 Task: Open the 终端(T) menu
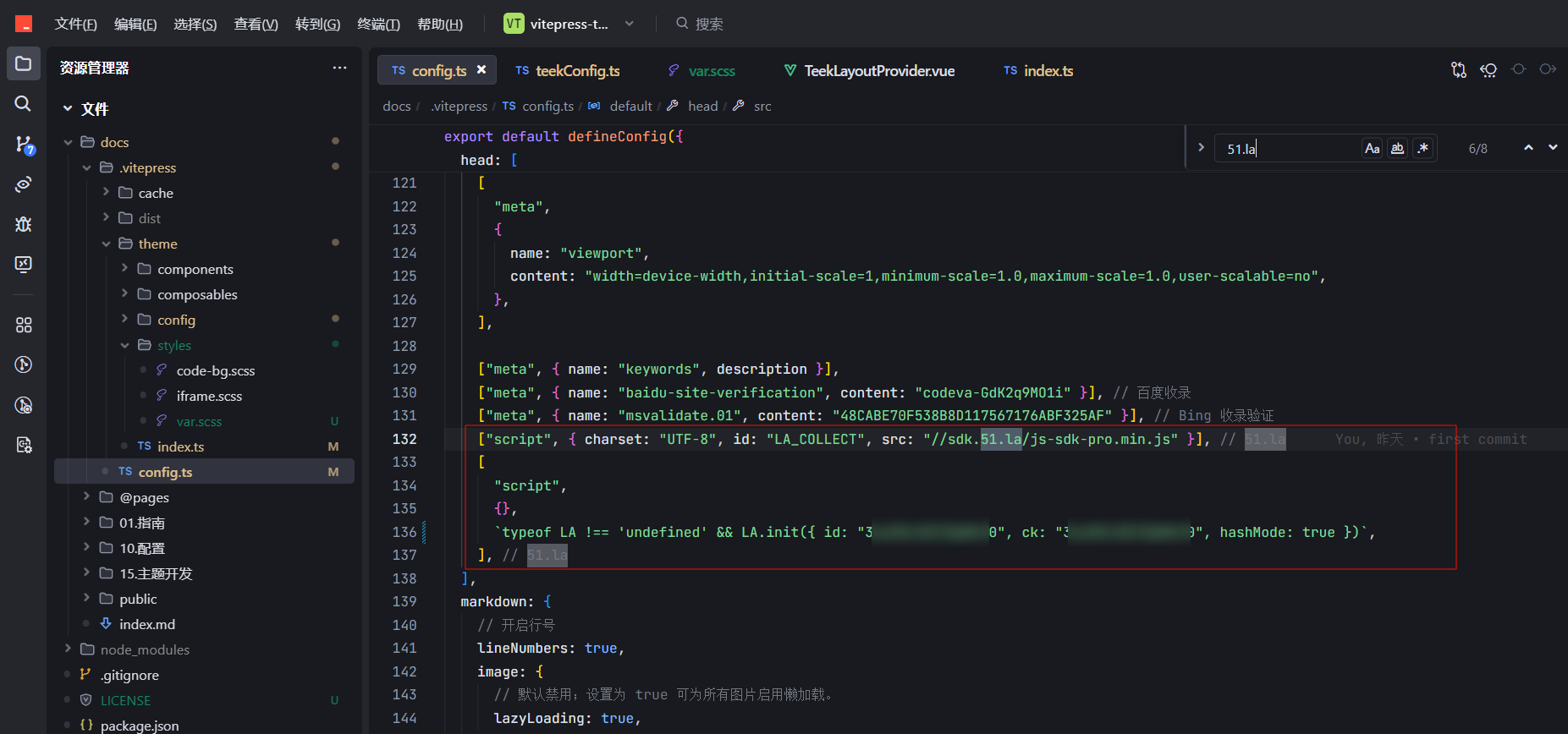(x=378, y=24)
